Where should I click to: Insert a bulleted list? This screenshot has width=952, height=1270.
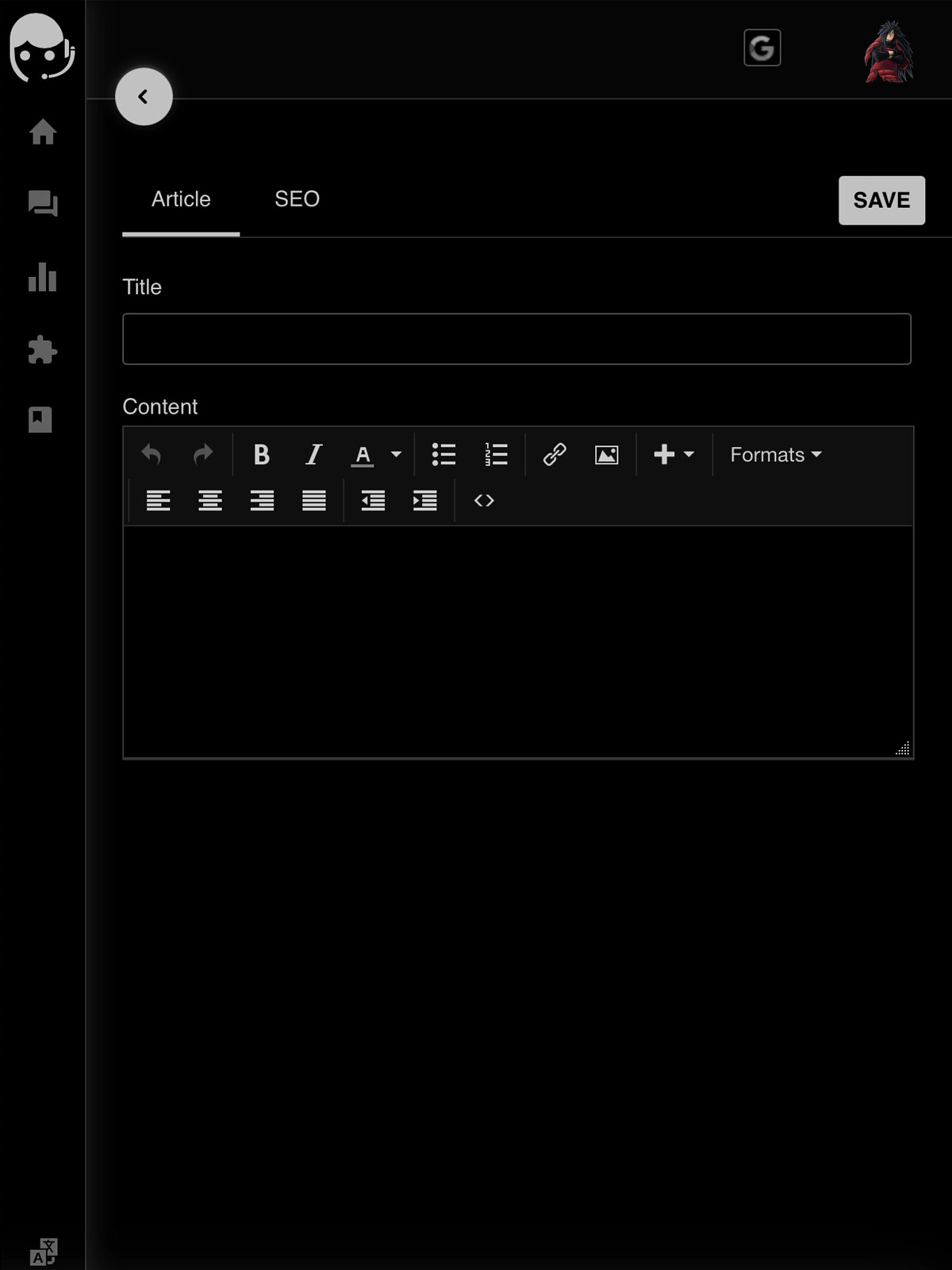coord(443,455)
